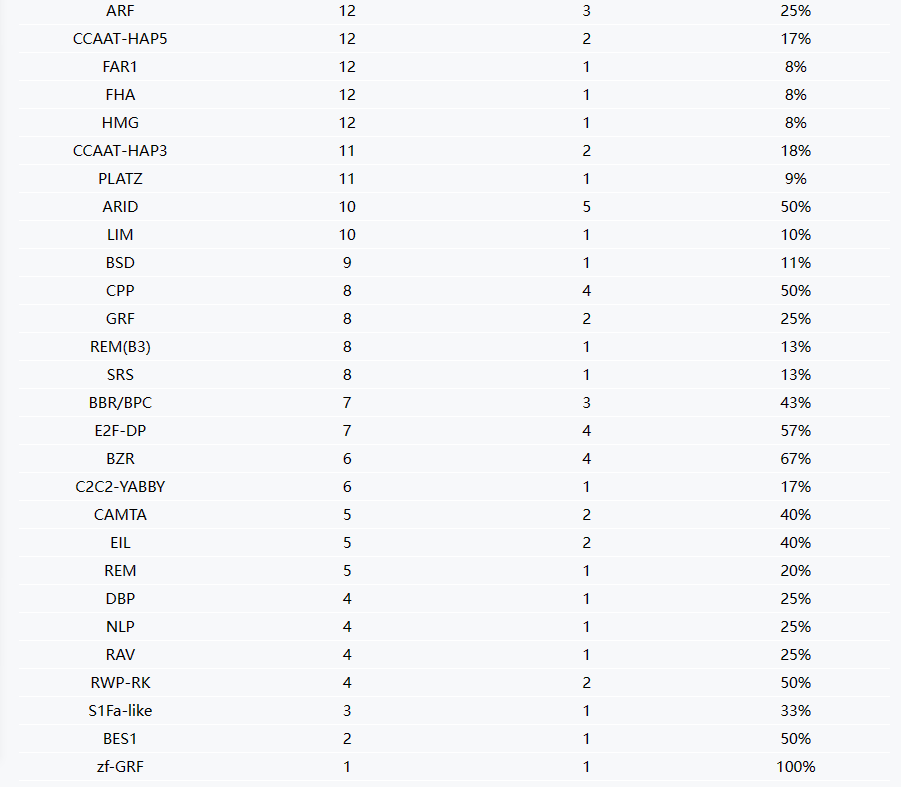Select the CCAAT-HAP5 family name cell
Image resolution: width=901 pixels, height=787 pixels.
pos(120,39)
